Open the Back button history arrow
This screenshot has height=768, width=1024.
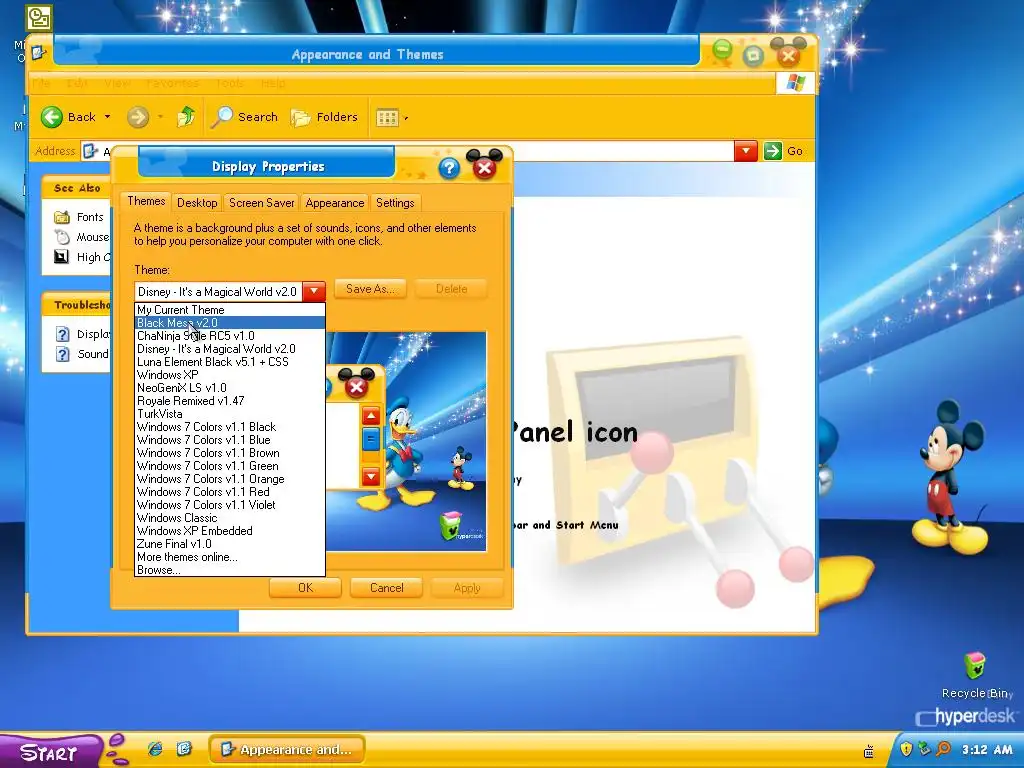pos(107,118)
